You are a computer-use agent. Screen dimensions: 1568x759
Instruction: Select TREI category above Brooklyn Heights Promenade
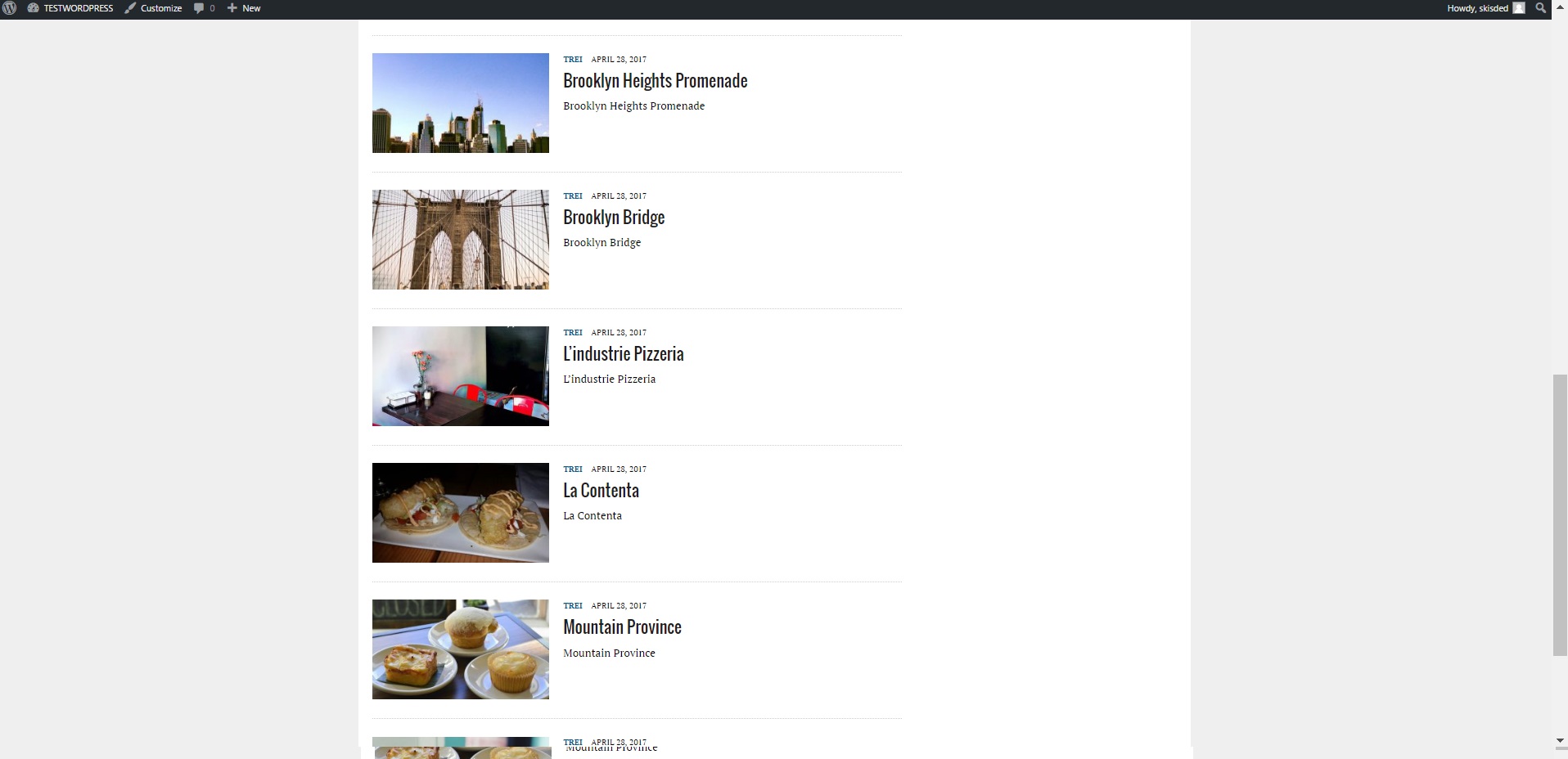[x=573, y=60]
